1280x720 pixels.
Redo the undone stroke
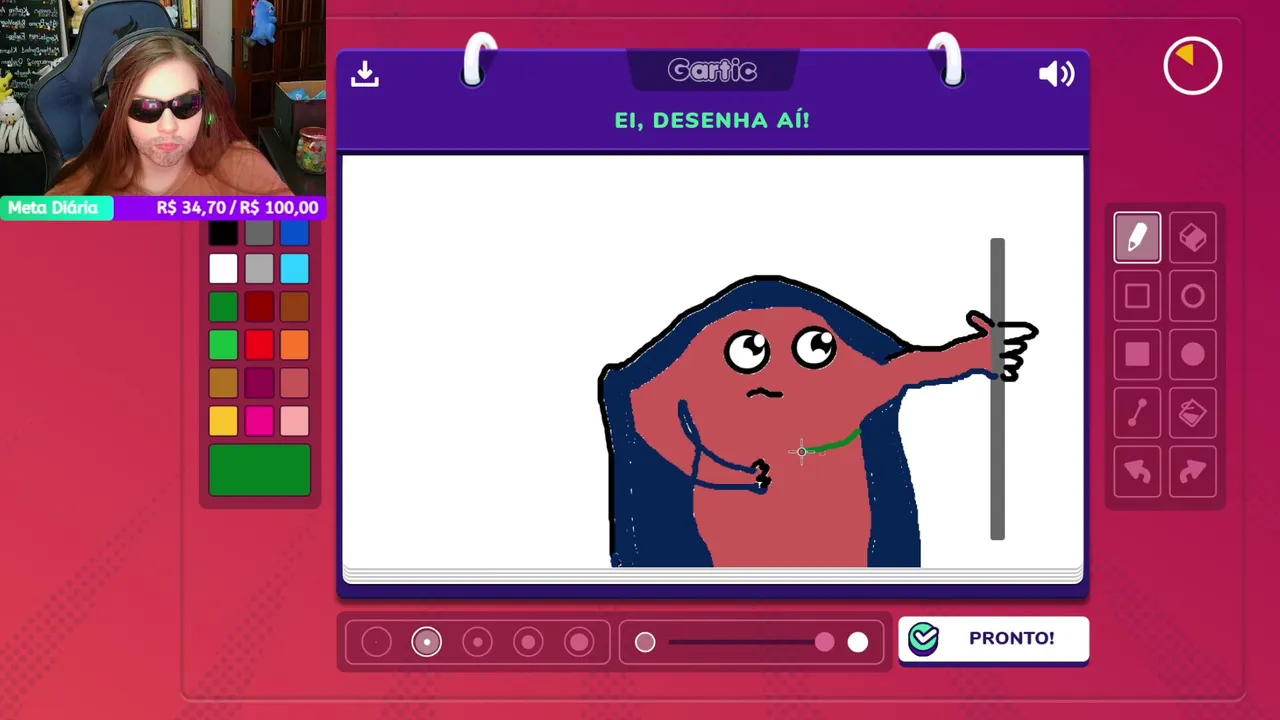pyautogui.click(x=1193, y=471)
